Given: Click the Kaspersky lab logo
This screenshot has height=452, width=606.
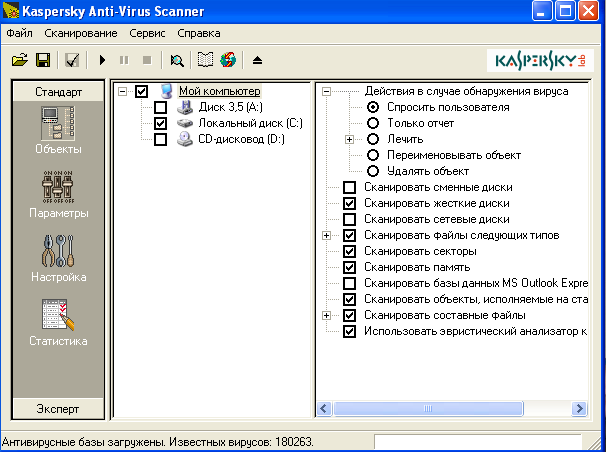Looking at the screenshot, I should [x=540, y=61].
